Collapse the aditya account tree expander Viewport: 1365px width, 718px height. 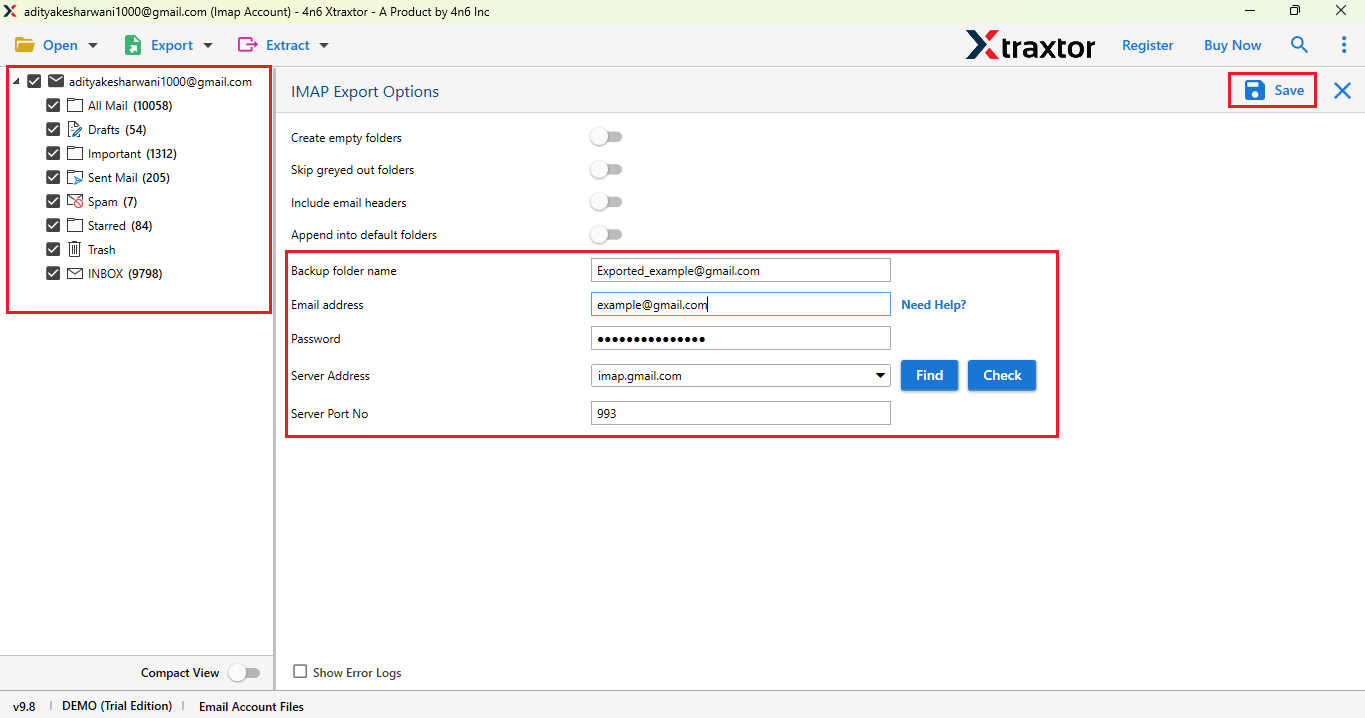[x=16, y=81]
